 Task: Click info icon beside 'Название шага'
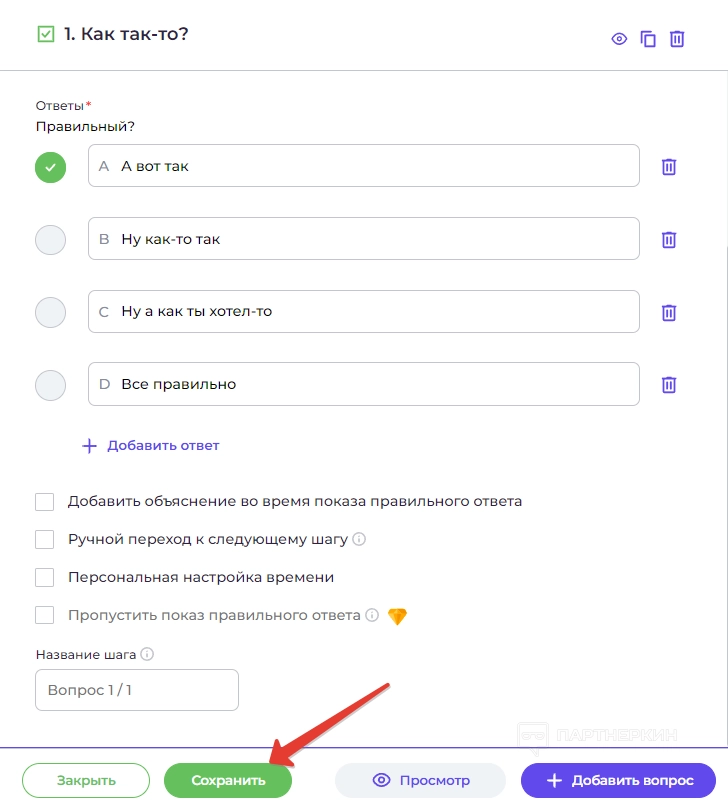tap(147, 655)
